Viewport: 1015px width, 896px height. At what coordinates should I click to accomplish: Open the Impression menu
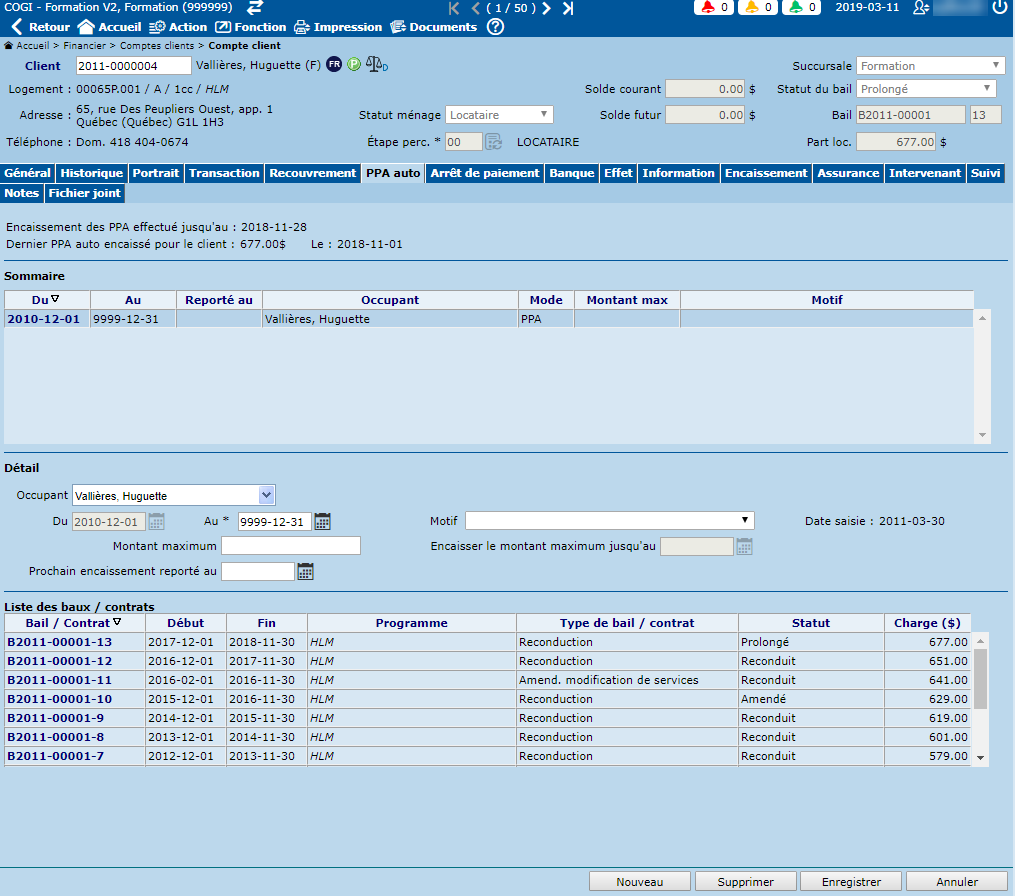pyautogui.click(x=338, y=27)
